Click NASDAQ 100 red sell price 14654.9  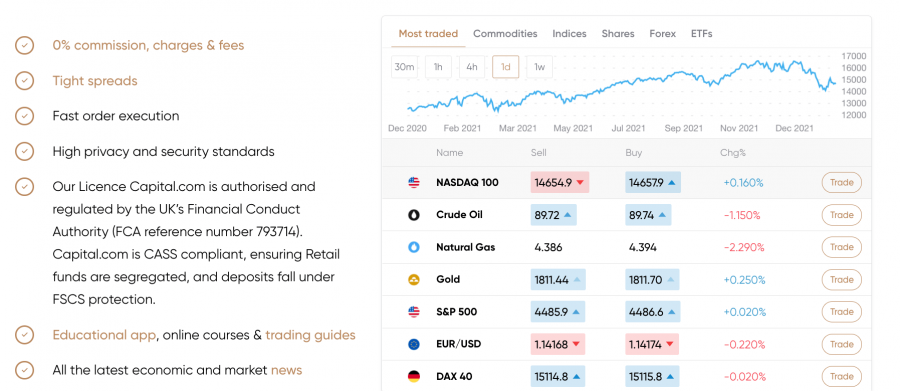(560, 183)
